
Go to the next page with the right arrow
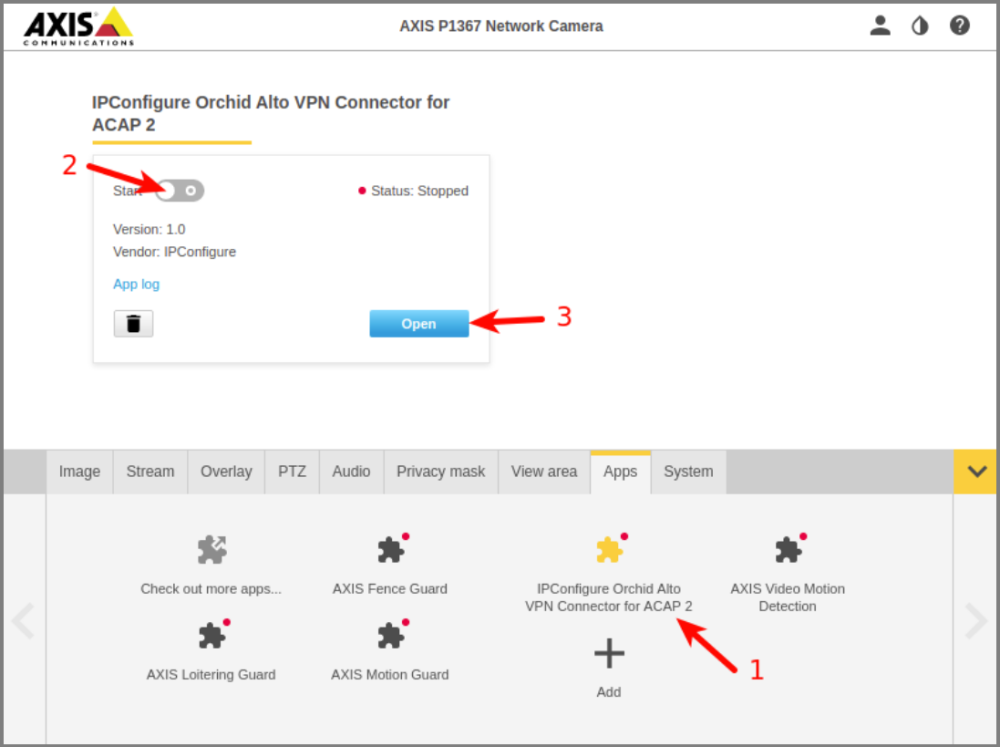tap(976, 620)
